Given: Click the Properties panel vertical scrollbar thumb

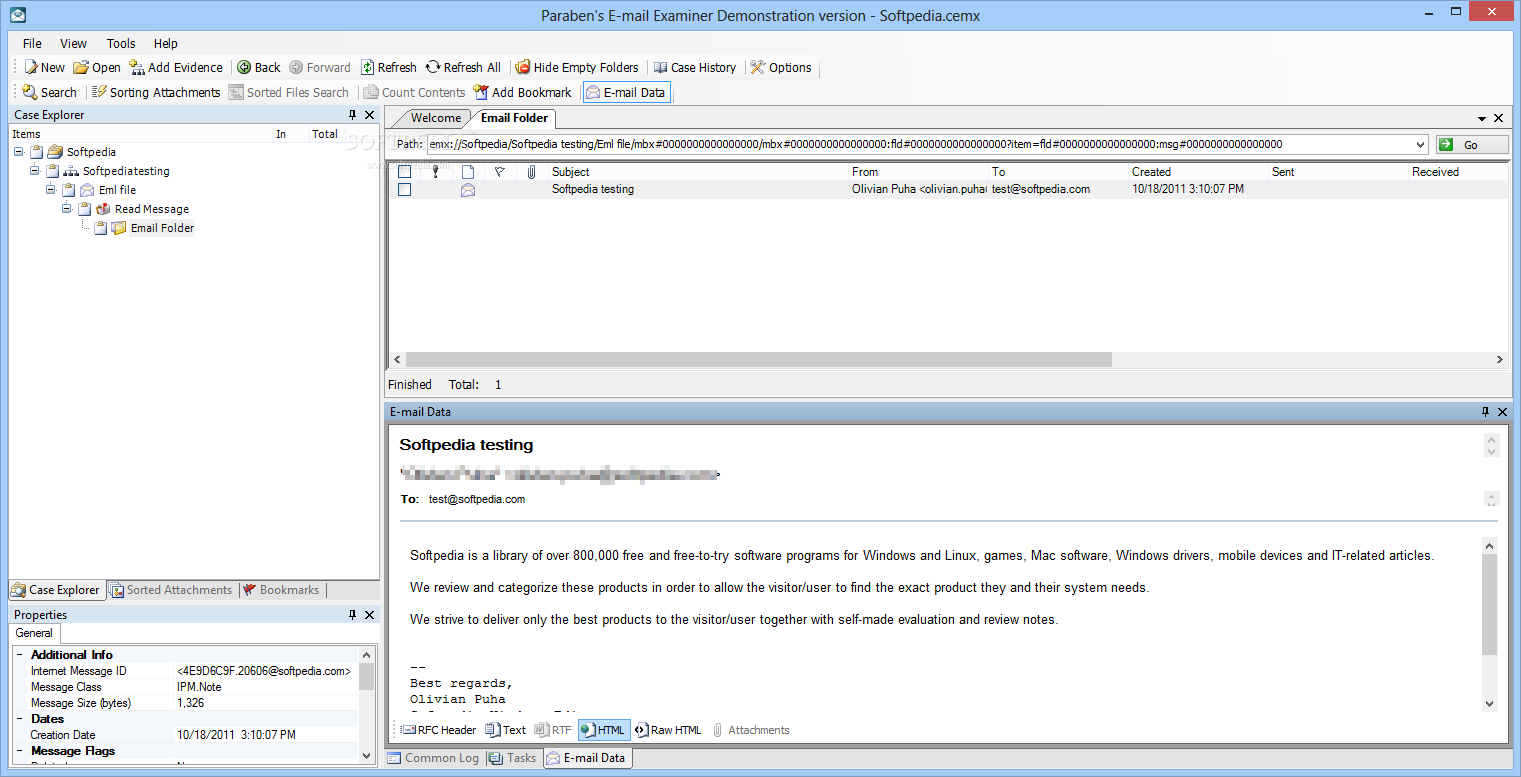Looking at the screenshot, I should [367, 677].
